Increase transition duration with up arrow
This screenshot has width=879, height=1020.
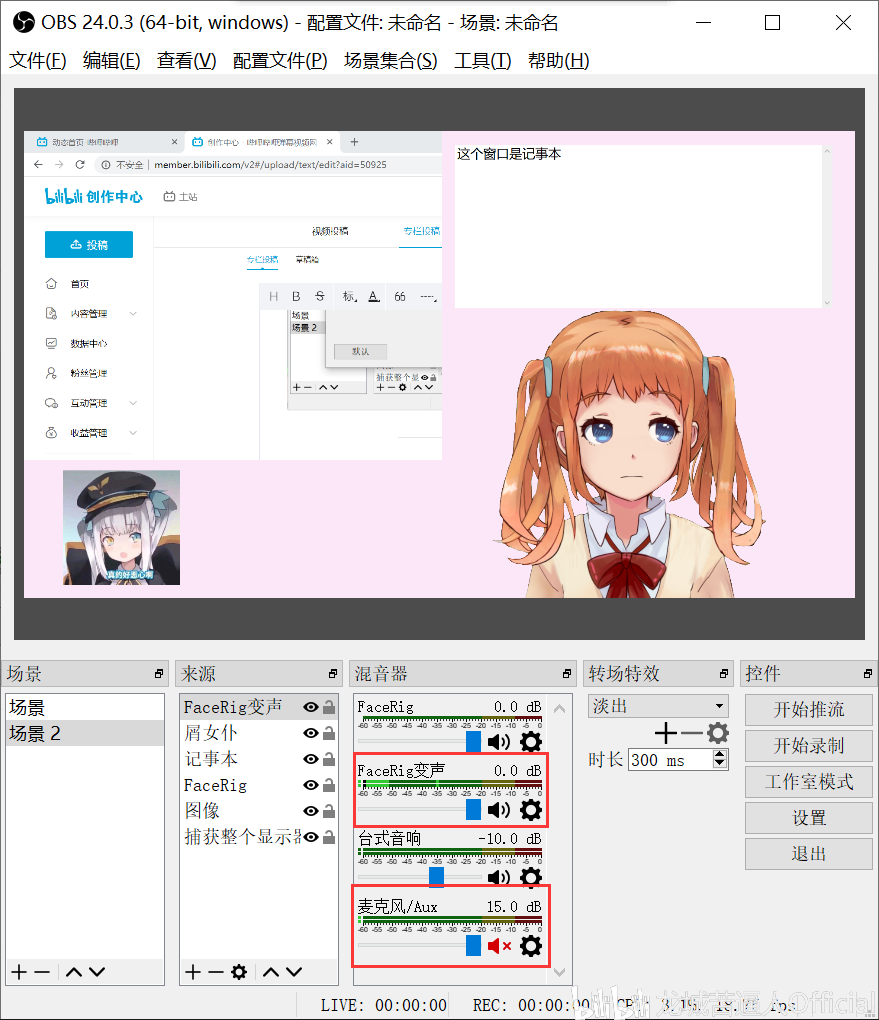pos(720,755)
